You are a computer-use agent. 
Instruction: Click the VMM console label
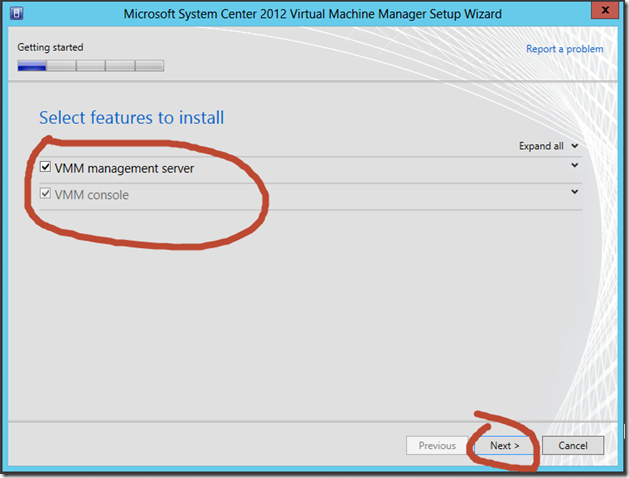[x=92, y=195]
